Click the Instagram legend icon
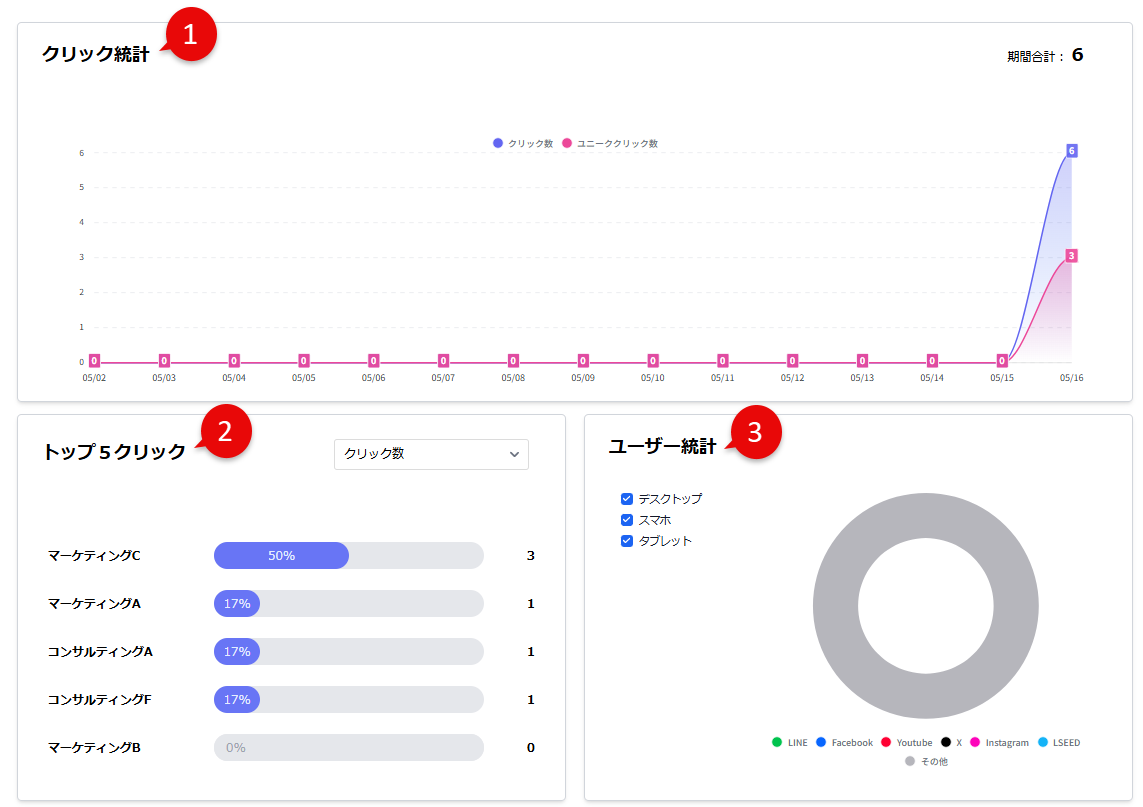1143x807 pixels. pyautogui.click(x=974, y=743)
